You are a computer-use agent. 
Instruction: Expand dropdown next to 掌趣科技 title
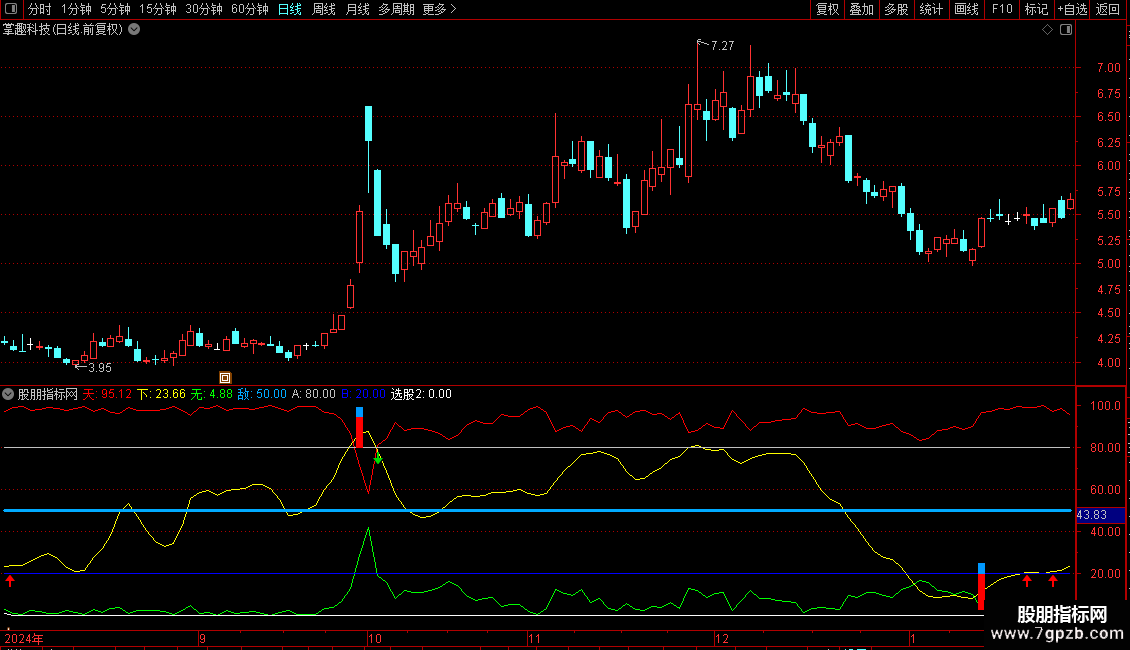134,30
